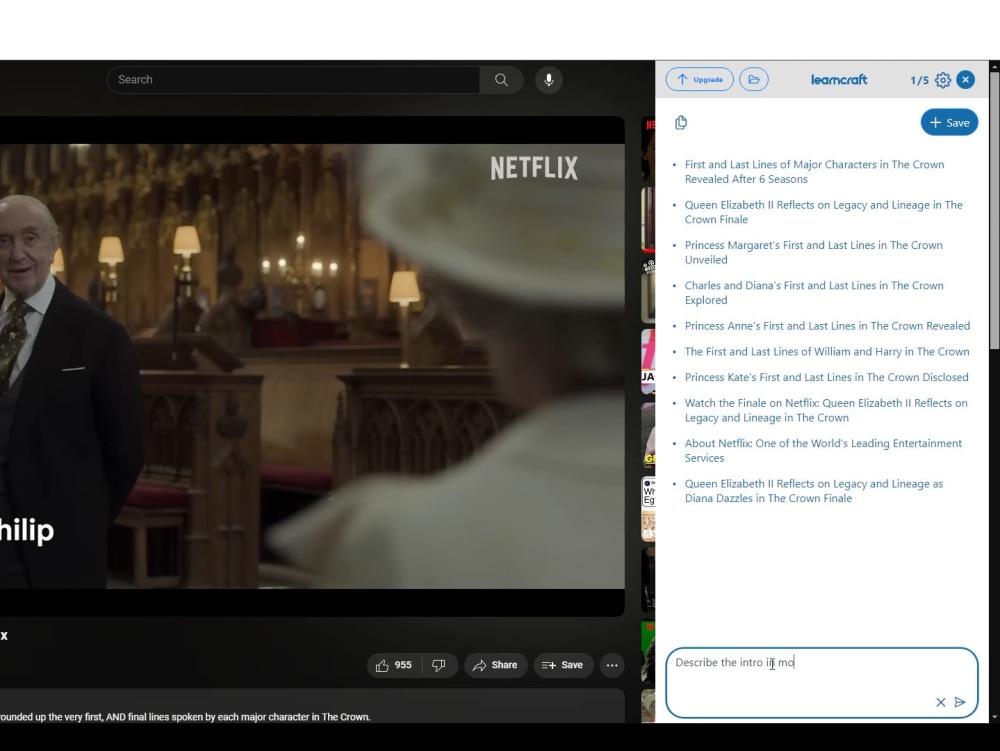This screenshot has width=1000, height=751.
Task: Open Charles and Diana's First and Last Lines link
Action: click(814, 293)
